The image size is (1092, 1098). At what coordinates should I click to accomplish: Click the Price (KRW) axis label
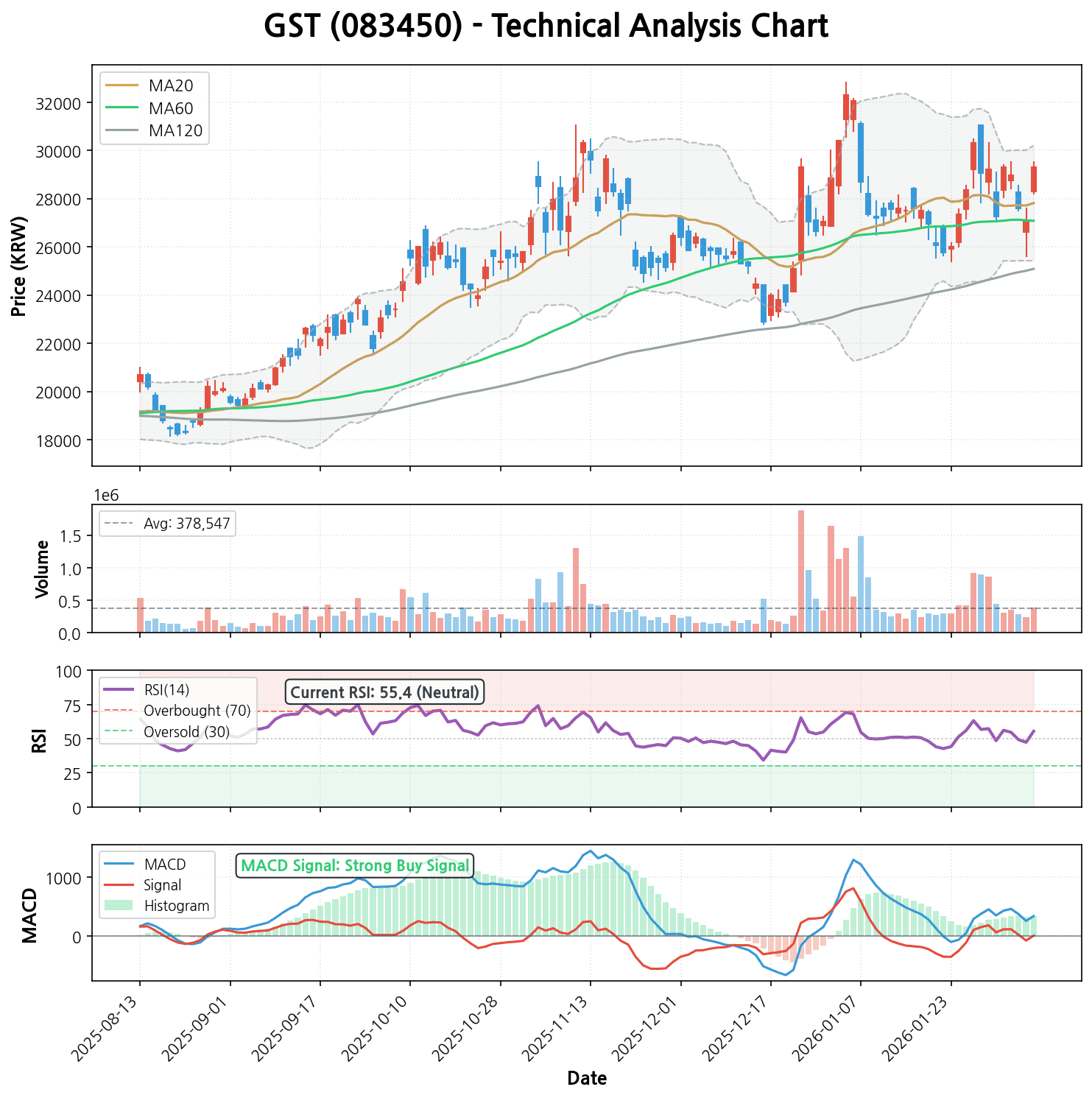point(19,266)
